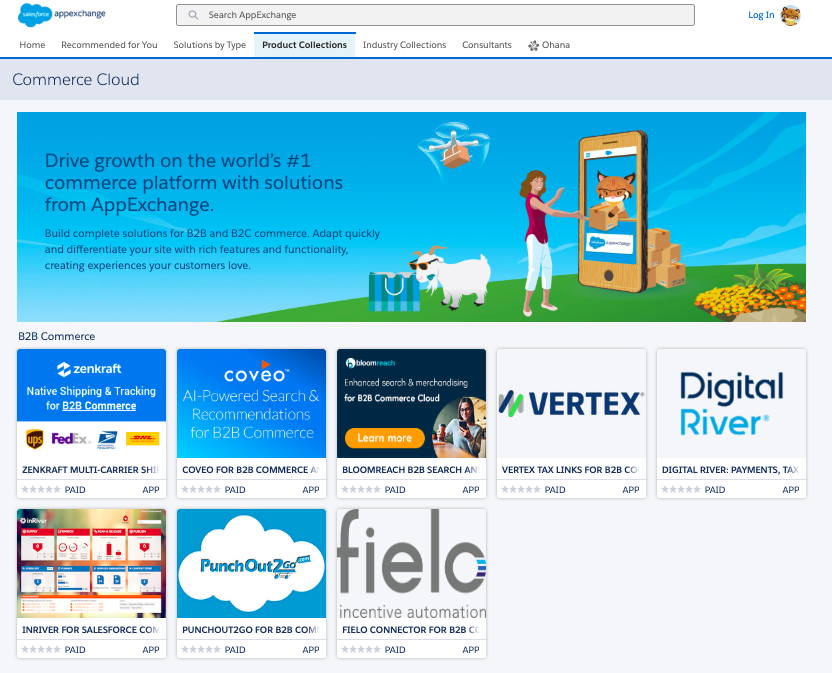832x673 pixels.
Task: Click inRiver for Salesforce title
Action: [x=91, y=629]
